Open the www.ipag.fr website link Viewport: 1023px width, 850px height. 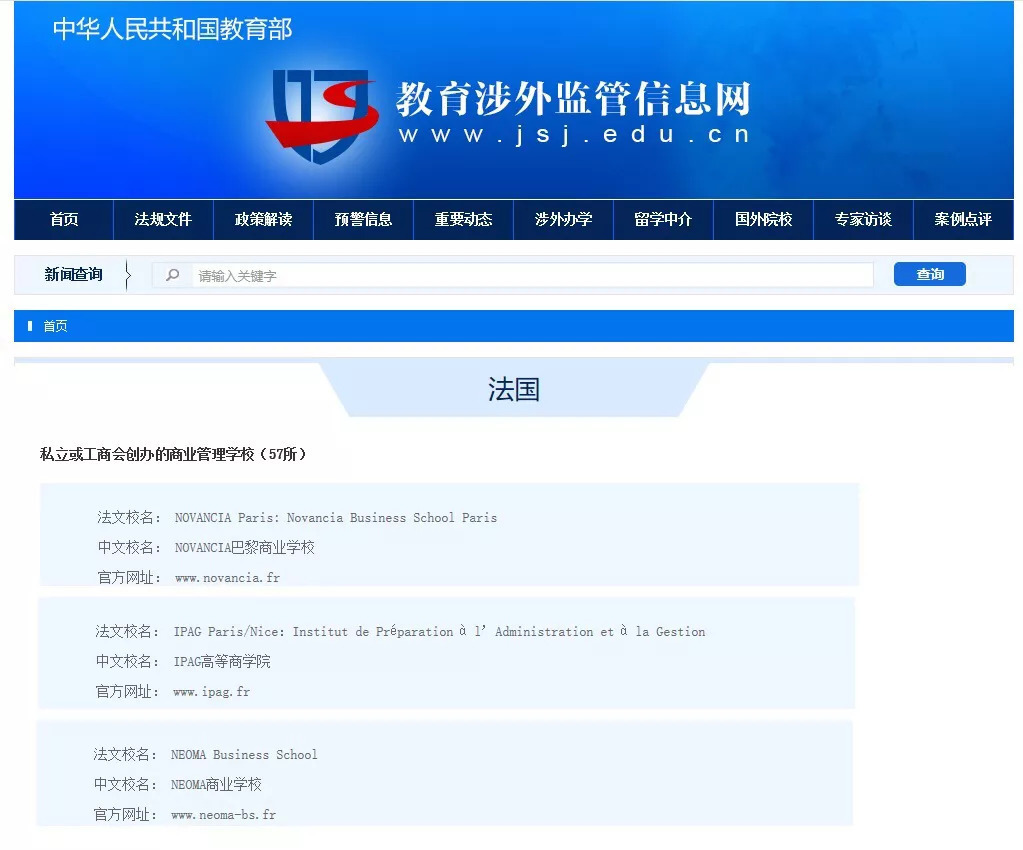coord(212,691)
